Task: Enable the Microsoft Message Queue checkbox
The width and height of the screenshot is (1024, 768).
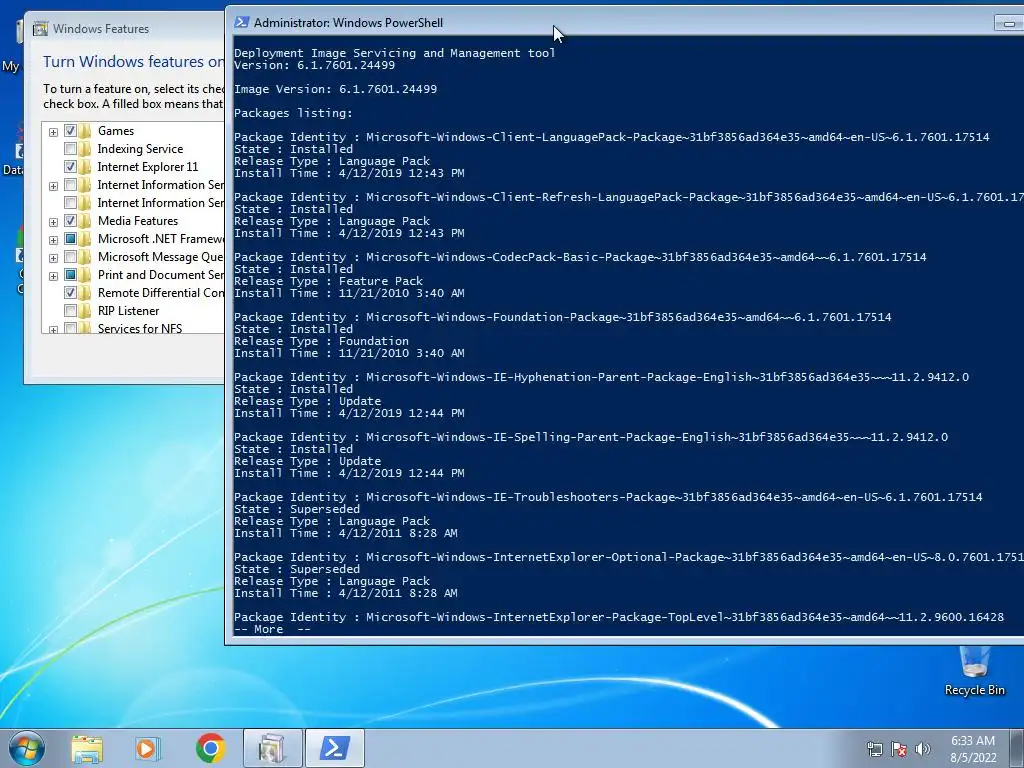Action: click(70, 257)
